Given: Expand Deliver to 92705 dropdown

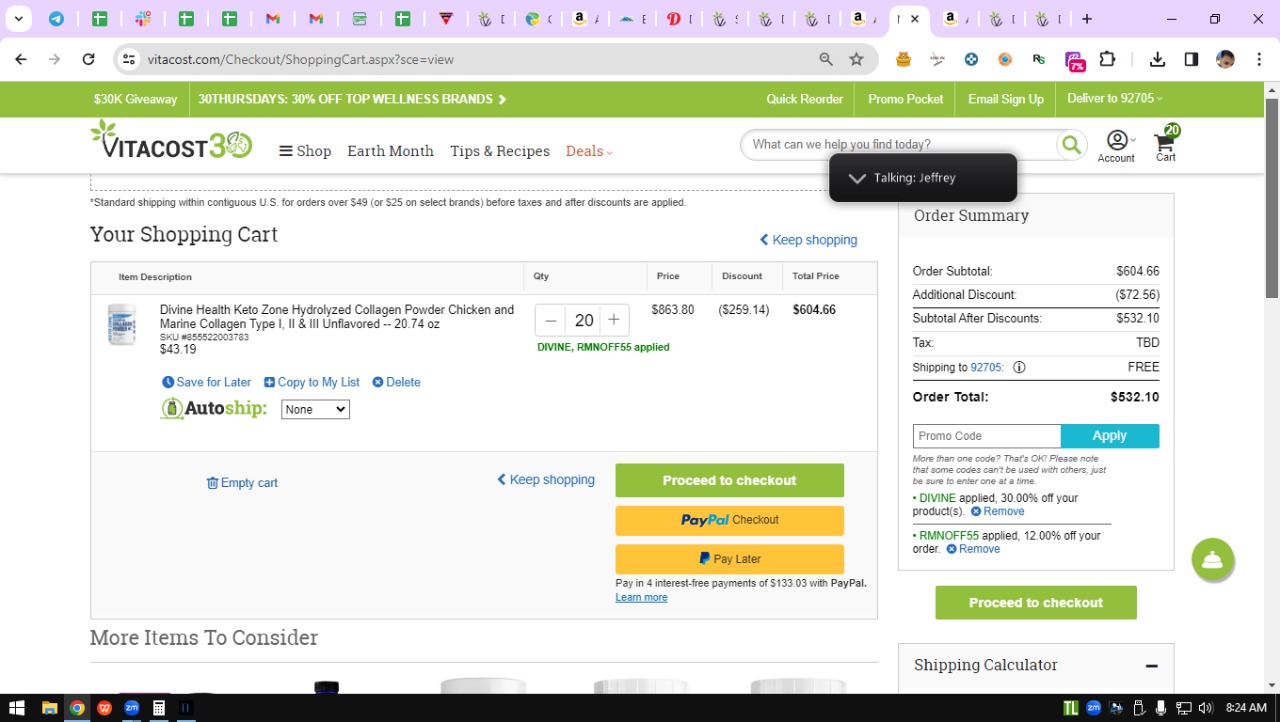Looking at the screenshot, I should [1115, 99].
